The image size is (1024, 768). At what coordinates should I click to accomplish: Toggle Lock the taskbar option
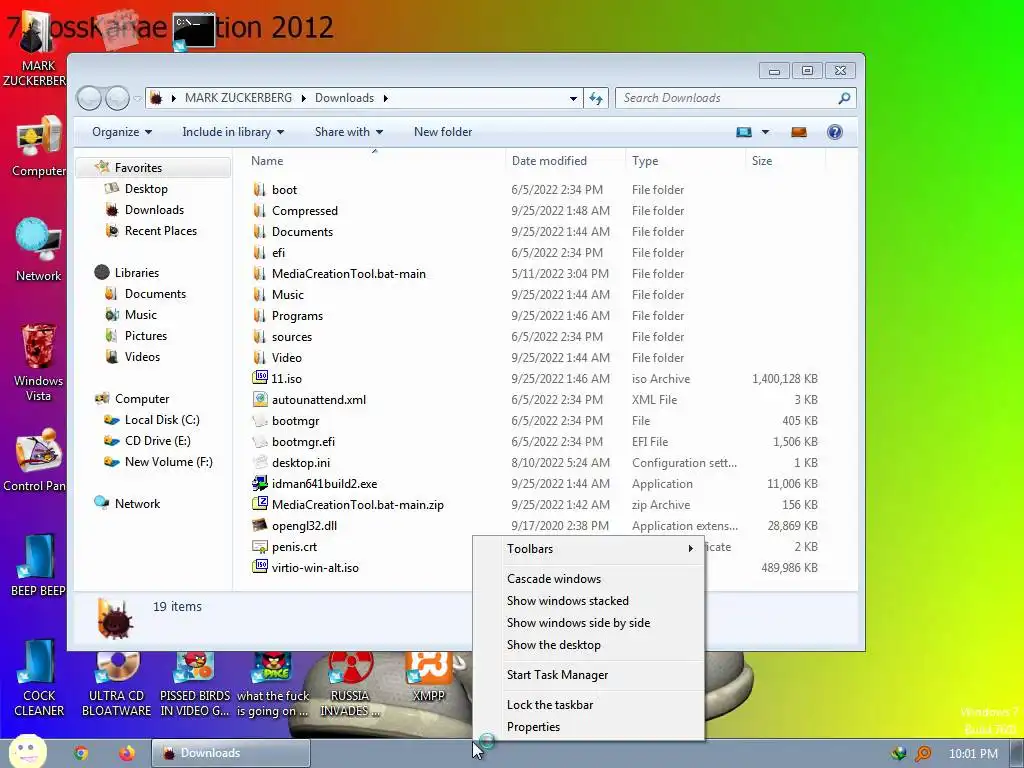pos(550,705)
